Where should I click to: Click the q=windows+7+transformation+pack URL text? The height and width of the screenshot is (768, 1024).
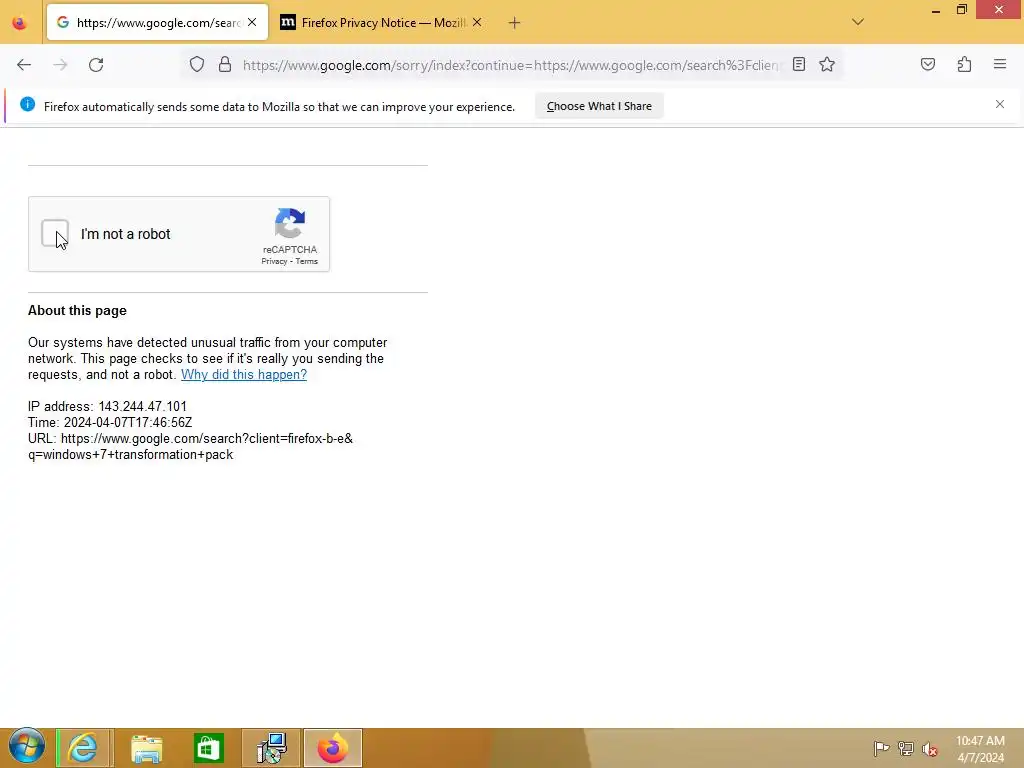[131, 455]
